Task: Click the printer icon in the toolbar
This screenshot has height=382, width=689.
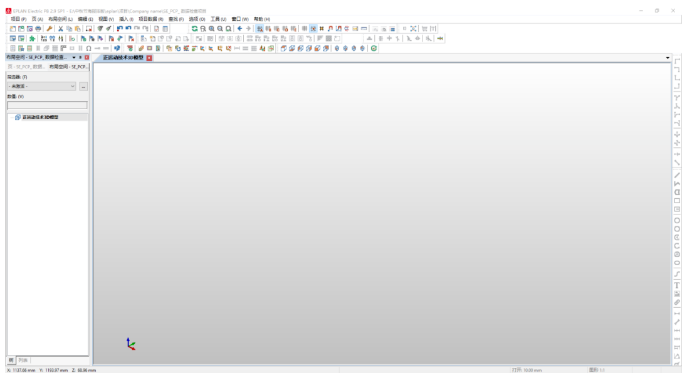Action: pos(38,29)
